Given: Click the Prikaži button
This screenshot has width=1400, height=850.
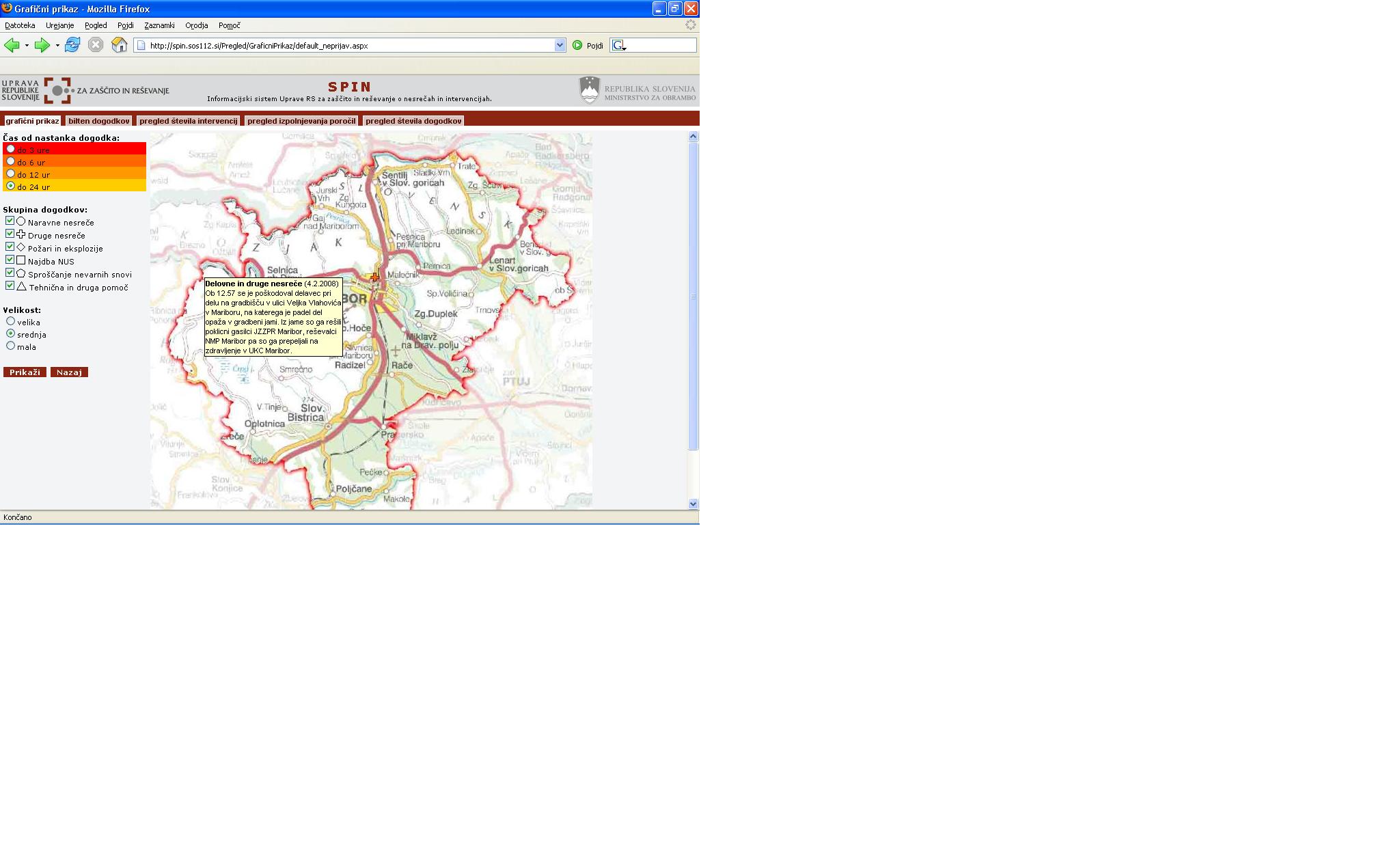Looking at the screenshot, I should 25,372.
